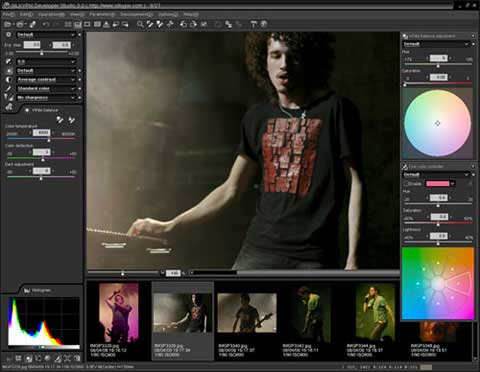The height and width of the screenshot is (372, 480).
Task: Click the white balance circular color wheel
Action: pos(437,123)
